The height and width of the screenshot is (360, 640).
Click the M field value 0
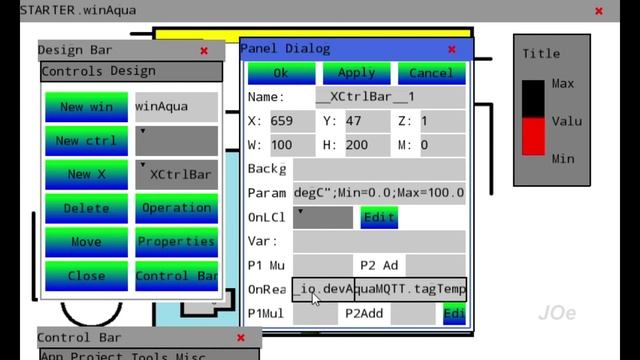443,145
